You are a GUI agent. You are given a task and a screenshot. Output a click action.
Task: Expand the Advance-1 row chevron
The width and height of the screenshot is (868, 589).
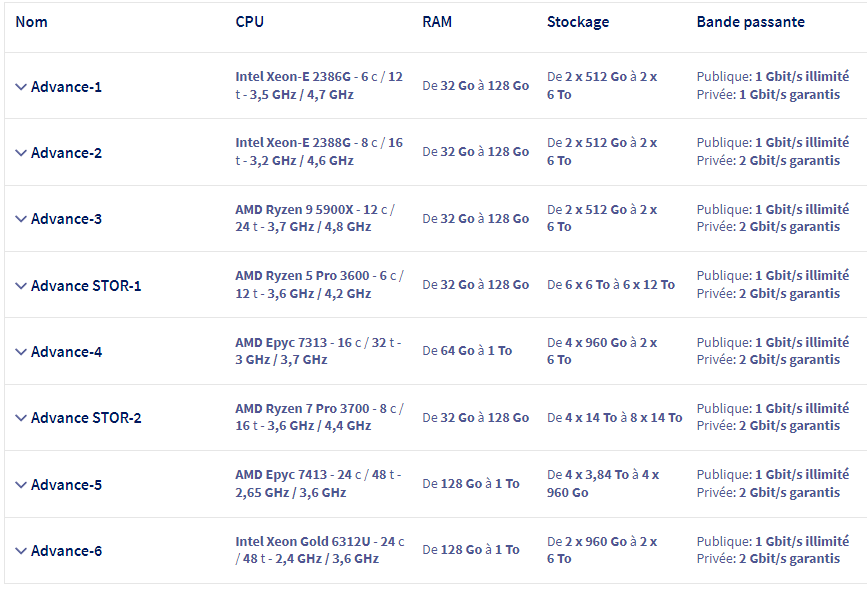tap(21, 87)
